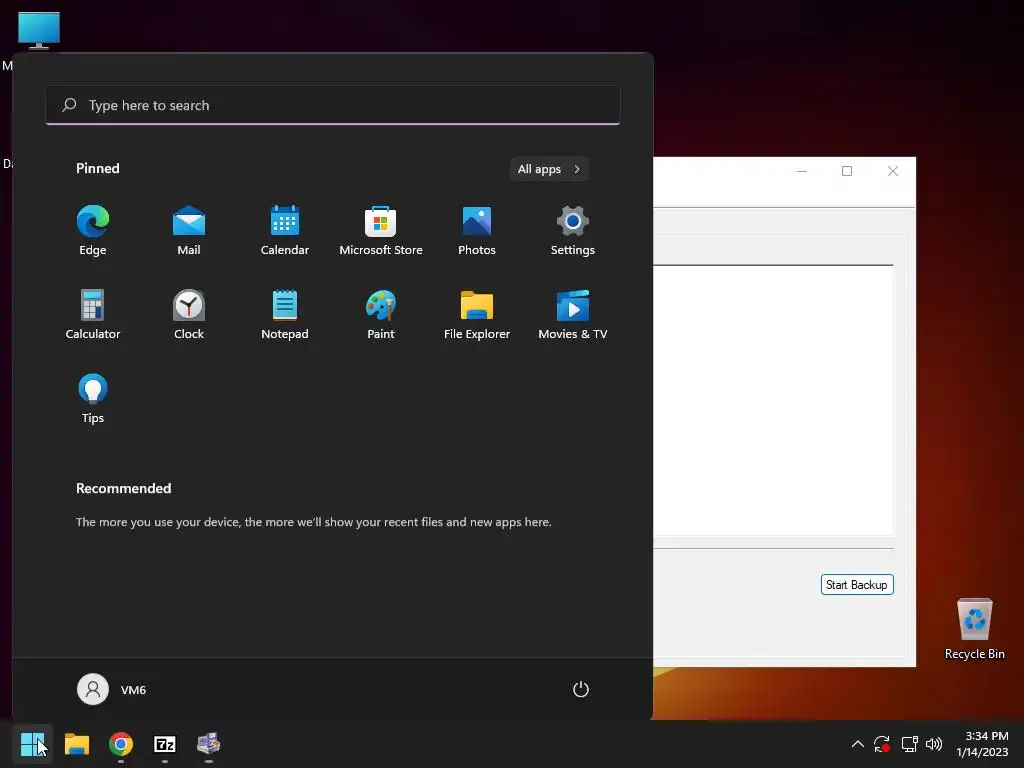
Task: Open Settings from Start menu
Action: point(573,231)
